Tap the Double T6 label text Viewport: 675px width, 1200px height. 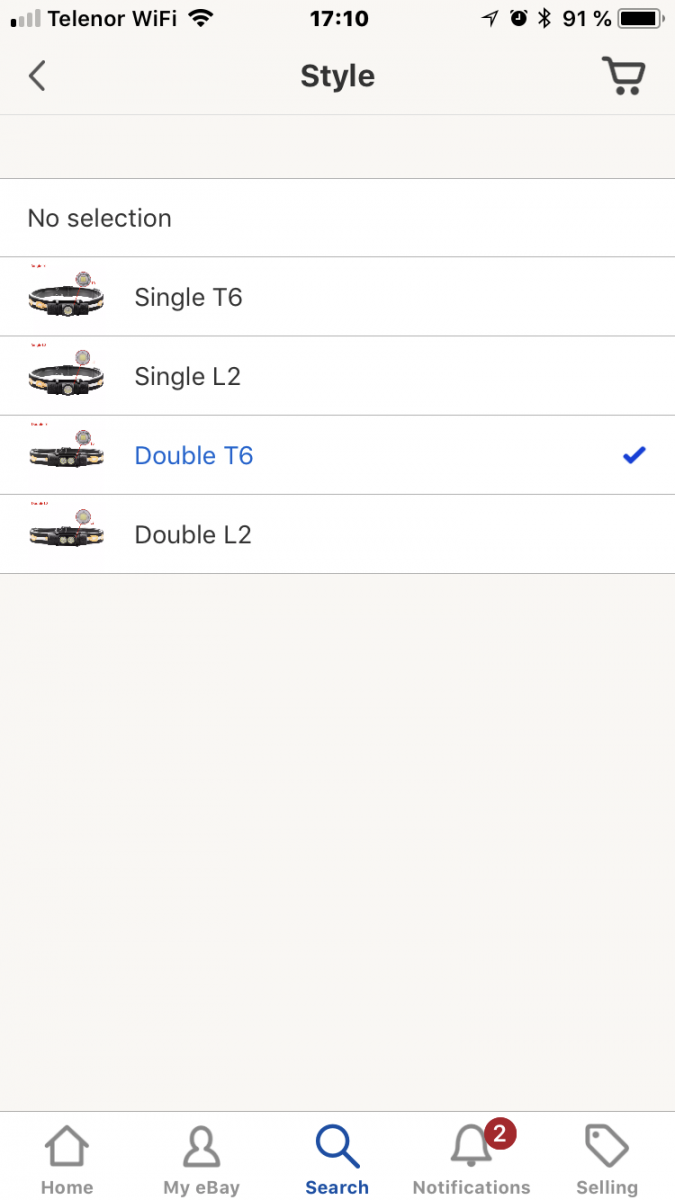coord(194,456)
